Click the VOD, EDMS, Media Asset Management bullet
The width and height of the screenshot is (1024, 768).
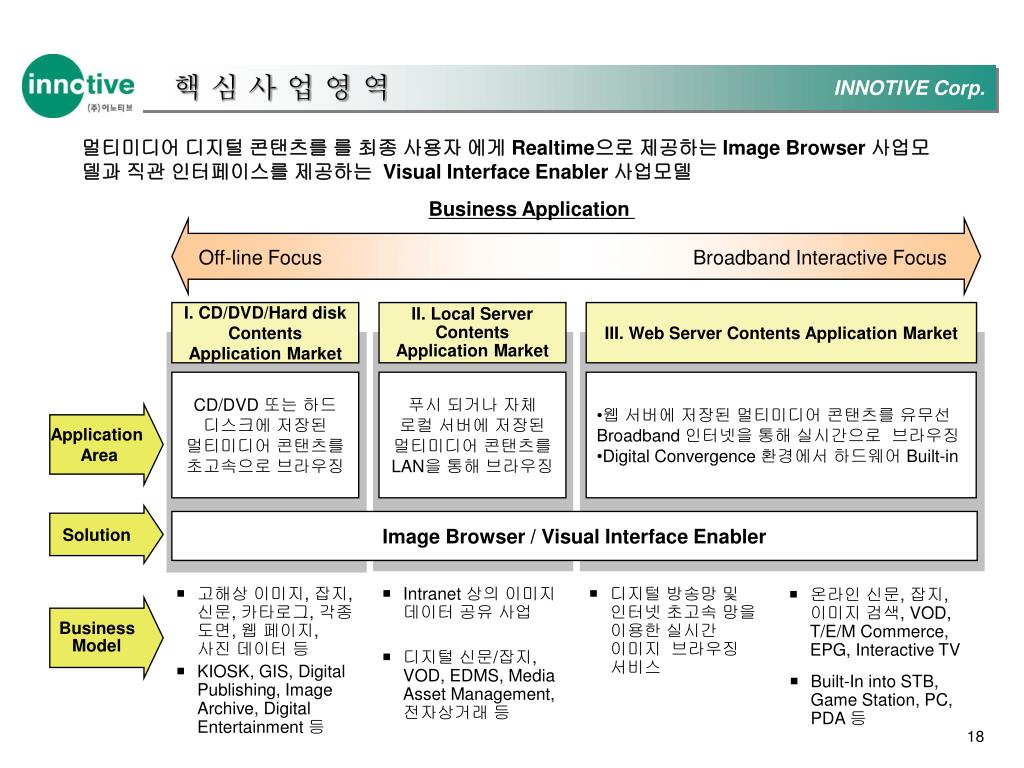470,684
